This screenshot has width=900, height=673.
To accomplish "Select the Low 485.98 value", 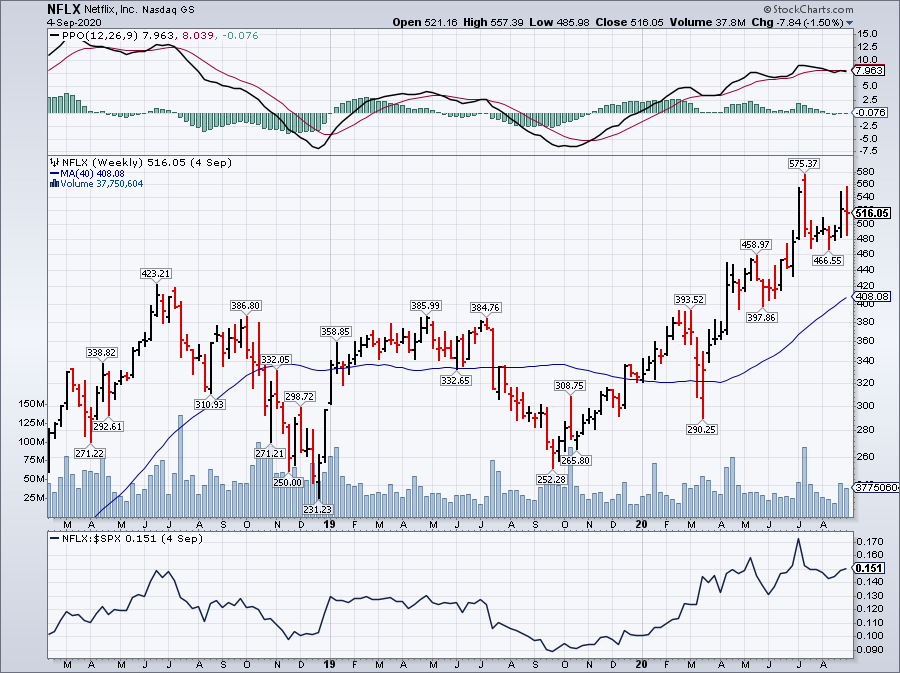I will [560, 22].
